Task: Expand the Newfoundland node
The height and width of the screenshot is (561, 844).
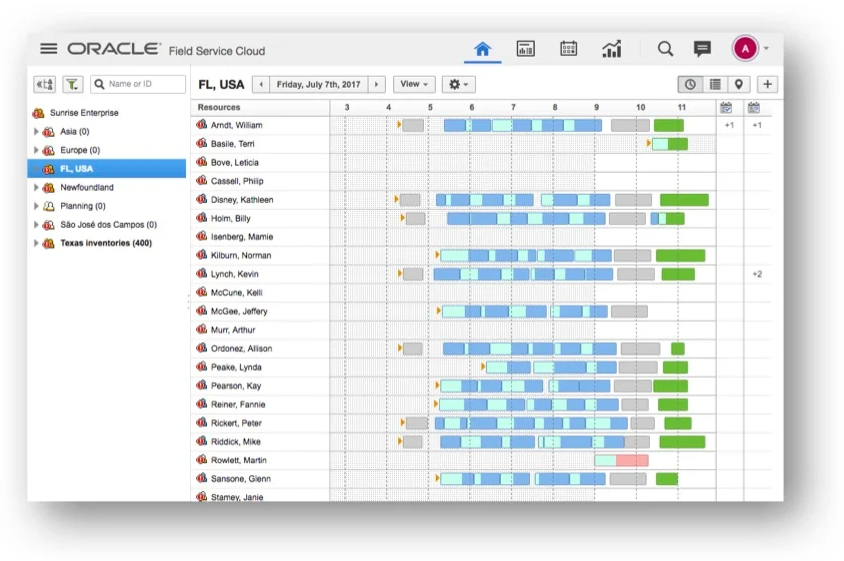Action: tap(36, 187)
